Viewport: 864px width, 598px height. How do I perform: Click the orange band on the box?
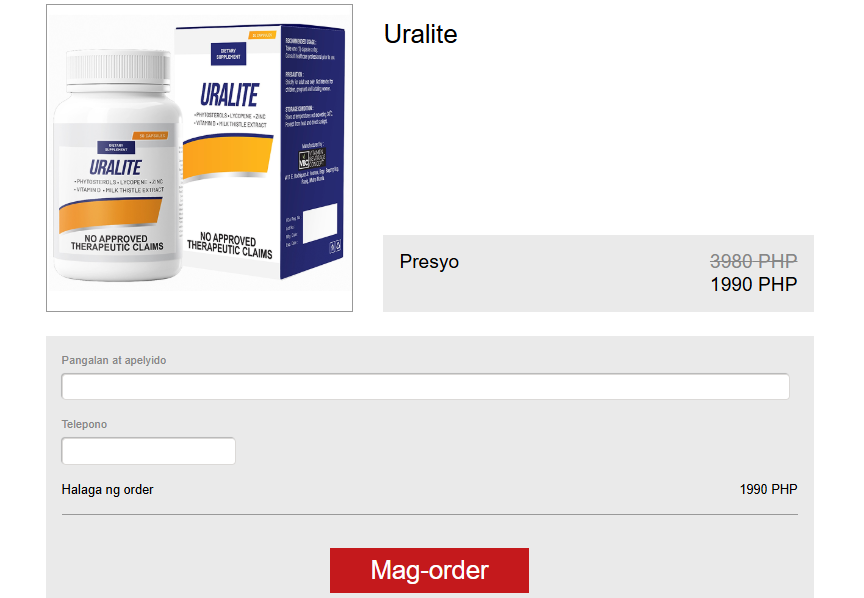click(228, 157)
